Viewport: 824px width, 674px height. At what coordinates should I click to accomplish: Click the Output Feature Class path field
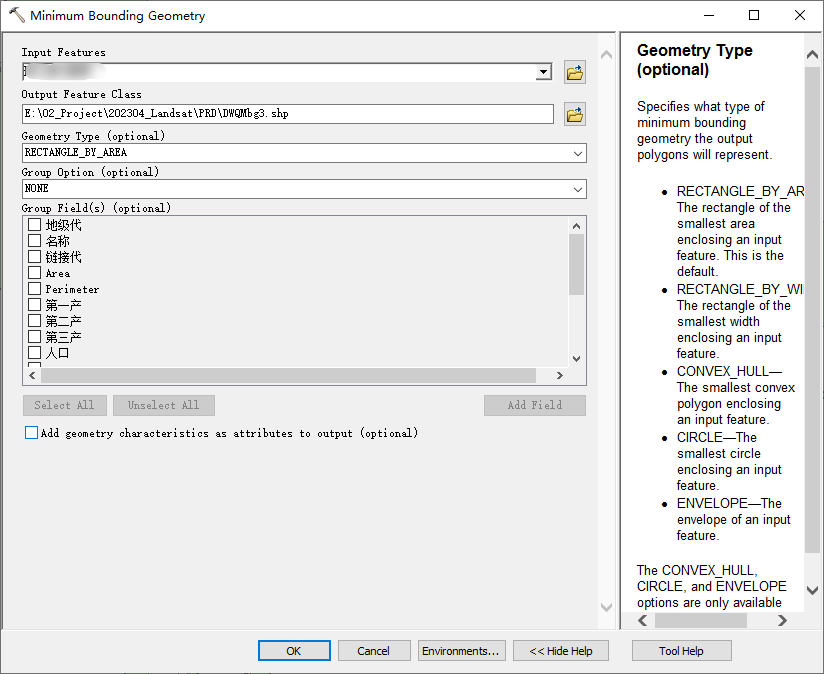288,114
